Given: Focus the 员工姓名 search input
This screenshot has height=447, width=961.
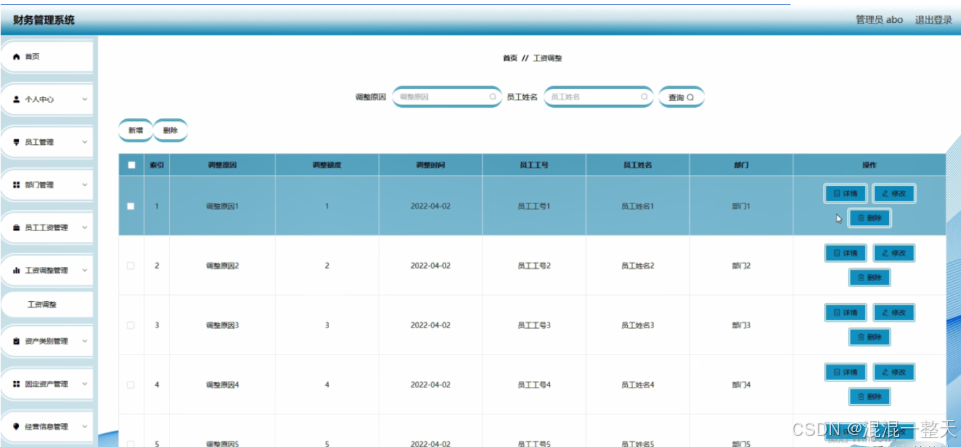Looking at the screenshot, I should point(598,97).
